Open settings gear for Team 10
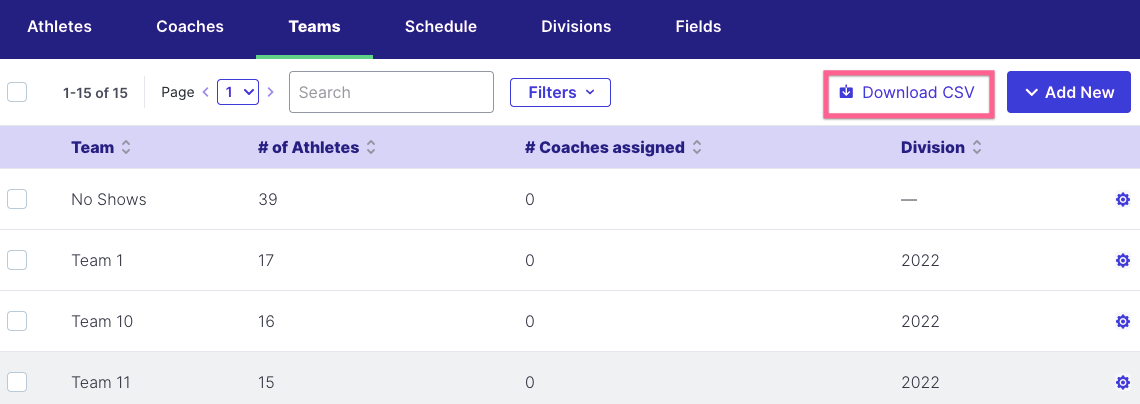 click(1122, 321)
